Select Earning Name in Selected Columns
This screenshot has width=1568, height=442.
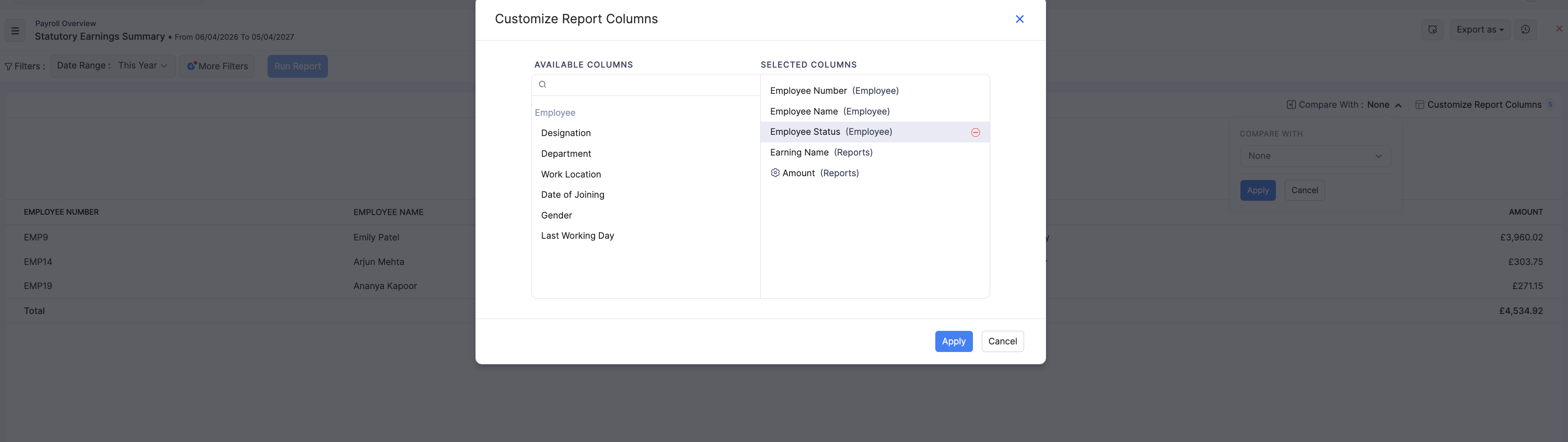[875, 152]
